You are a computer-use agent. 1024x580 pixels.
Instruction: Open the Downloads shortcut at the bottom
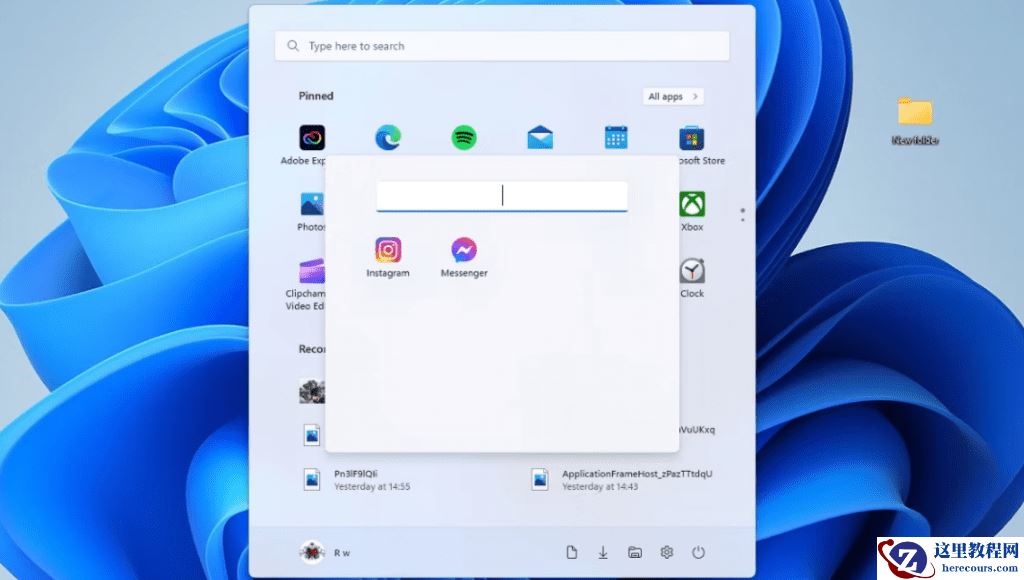pos(603,551)
